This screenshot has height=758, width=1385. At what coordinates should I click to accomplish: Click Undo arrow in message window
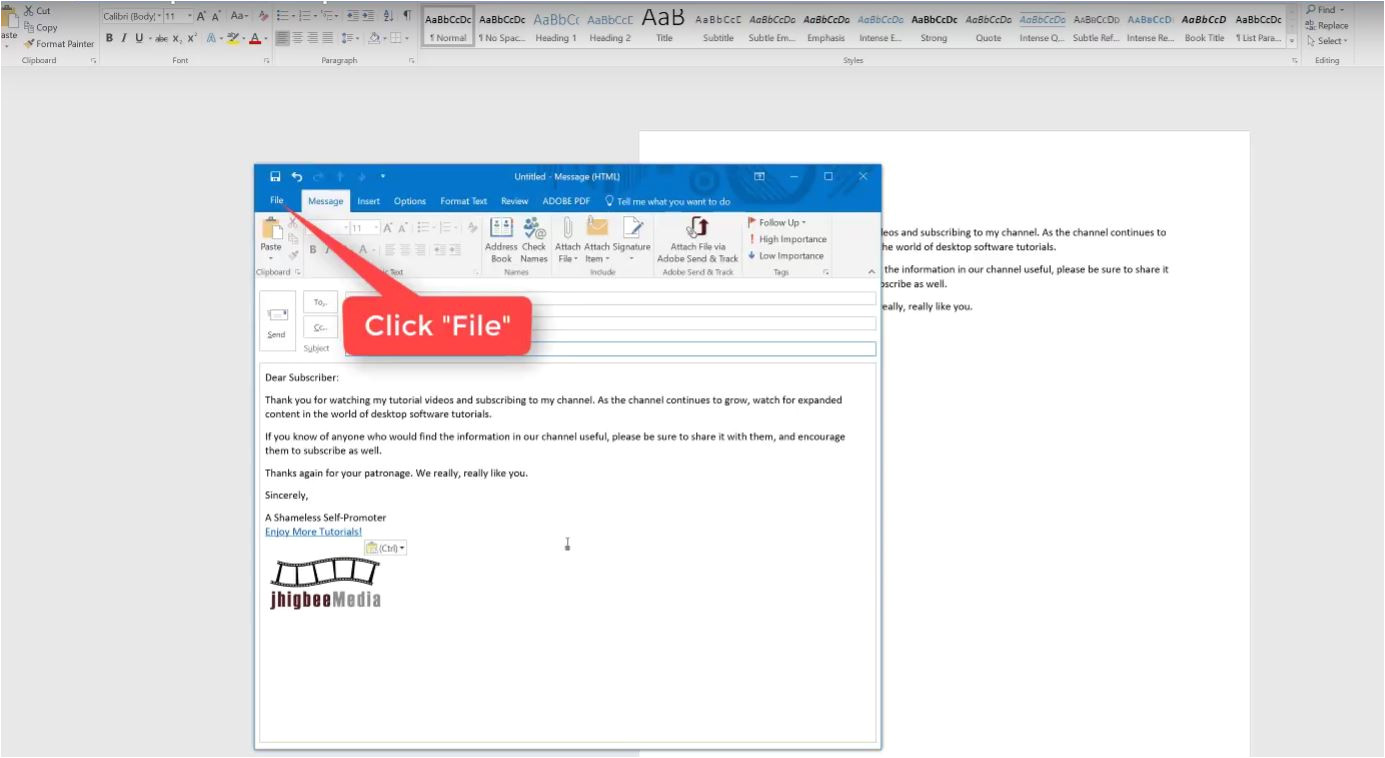297,177
